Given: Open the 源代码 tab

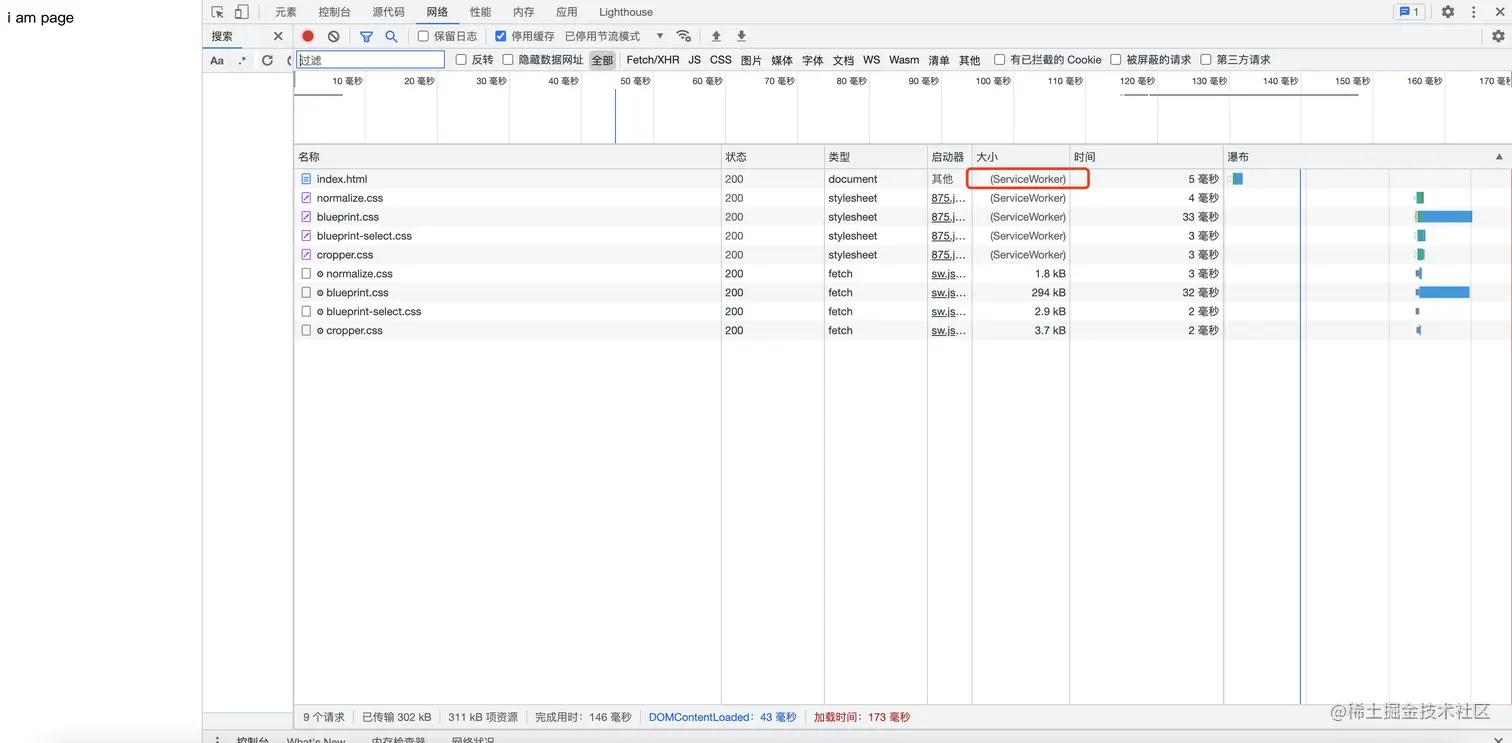Looking at the screenshot, I should (x=388, y=12).
